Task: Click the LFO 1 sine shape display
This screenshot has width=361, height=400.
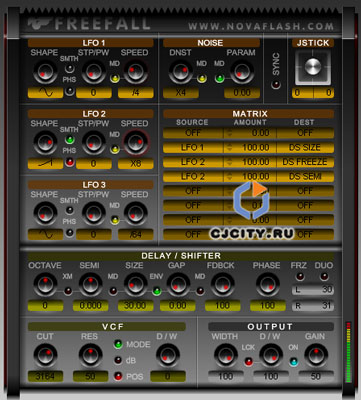Action: coord(45,92)
